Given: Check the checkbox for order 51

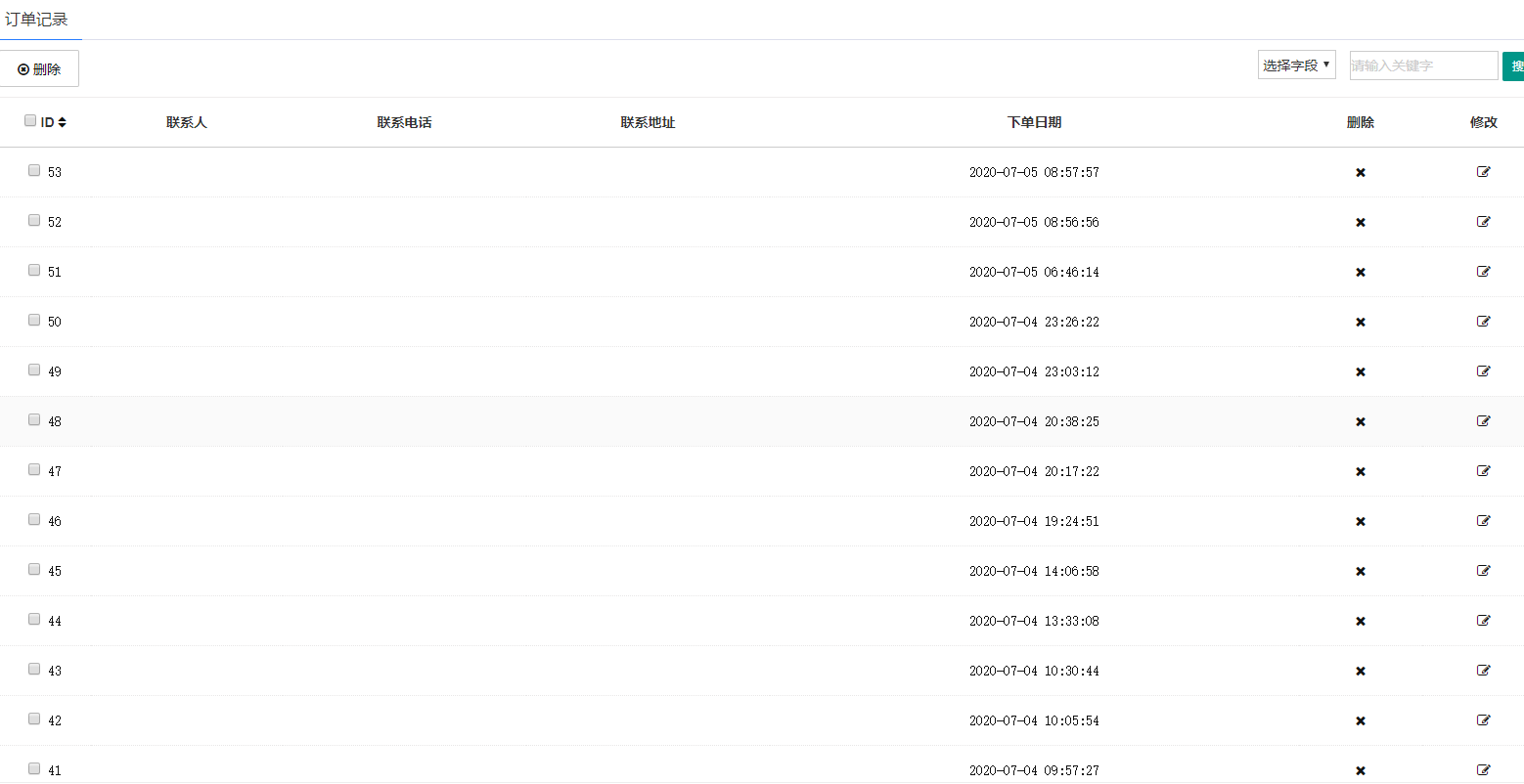Looking at the screenshot, I should (x=34, y=270).
